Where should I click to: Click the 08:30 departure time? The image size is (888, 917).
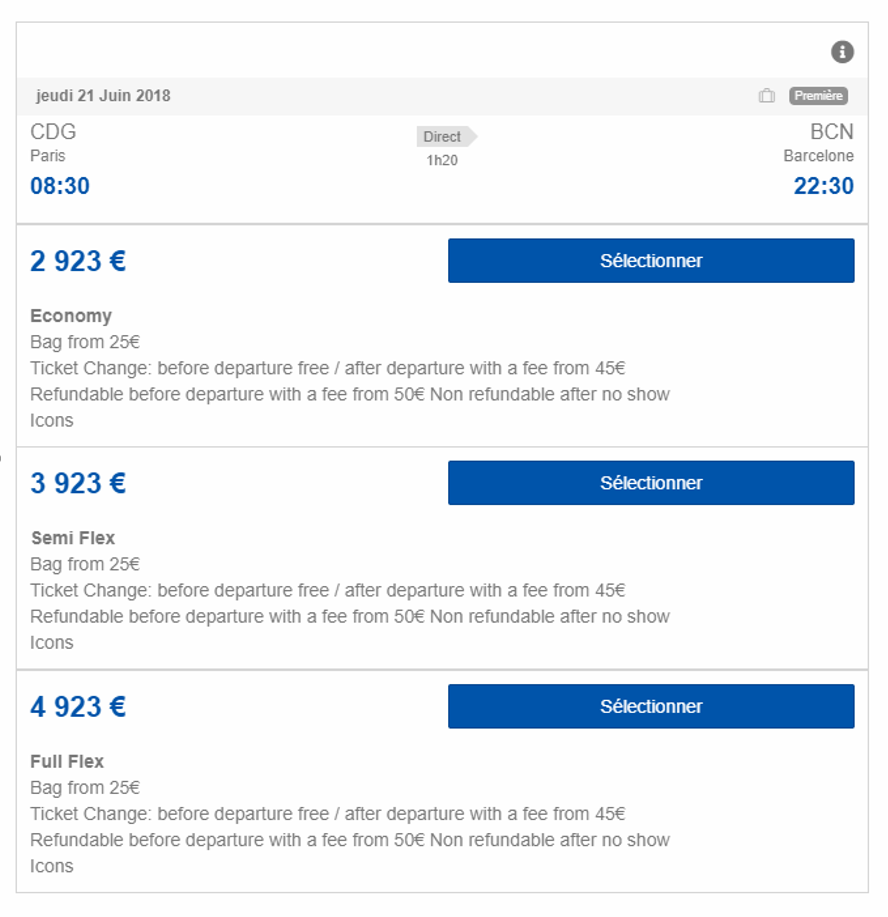(x=60, y=186)
